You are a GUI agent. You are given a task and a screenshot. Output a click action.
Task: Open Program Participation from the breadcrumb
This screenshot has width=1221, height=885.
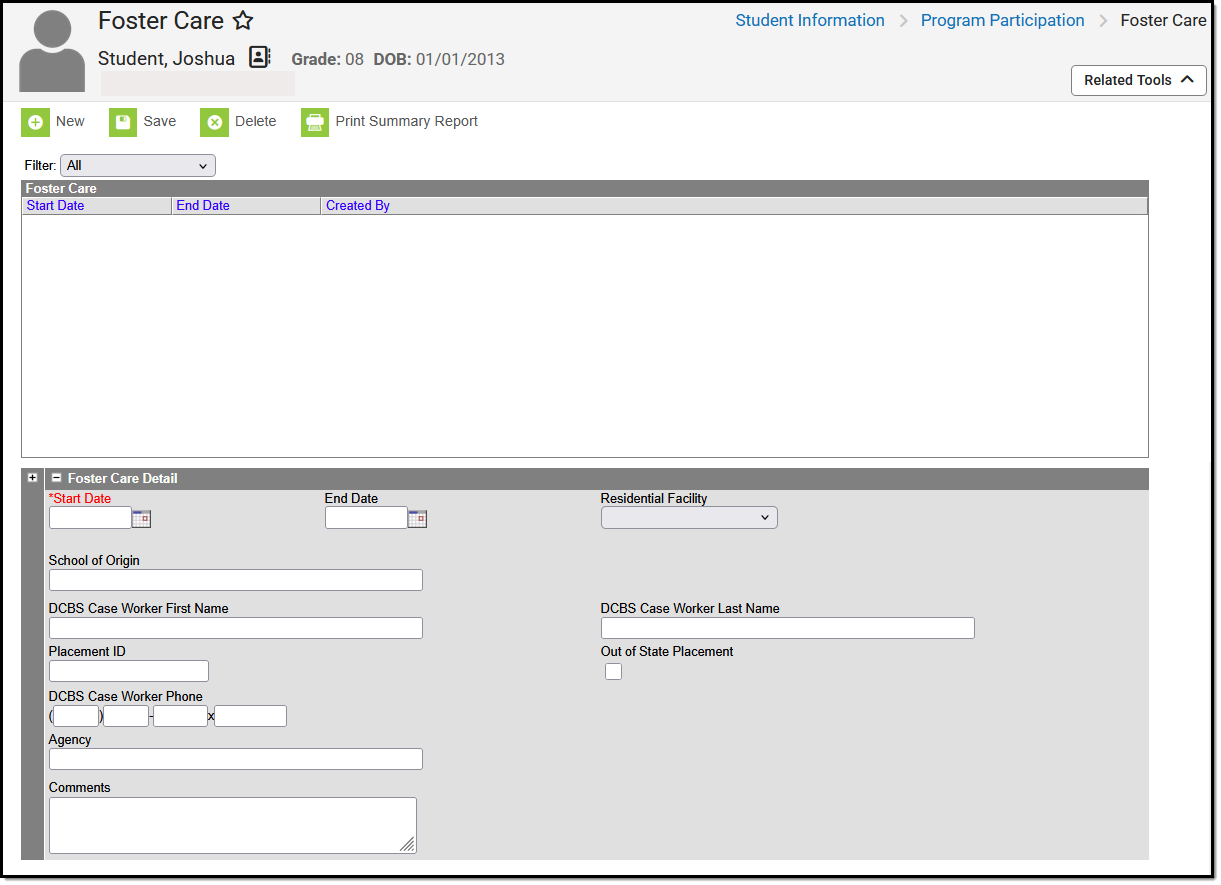1002,19
